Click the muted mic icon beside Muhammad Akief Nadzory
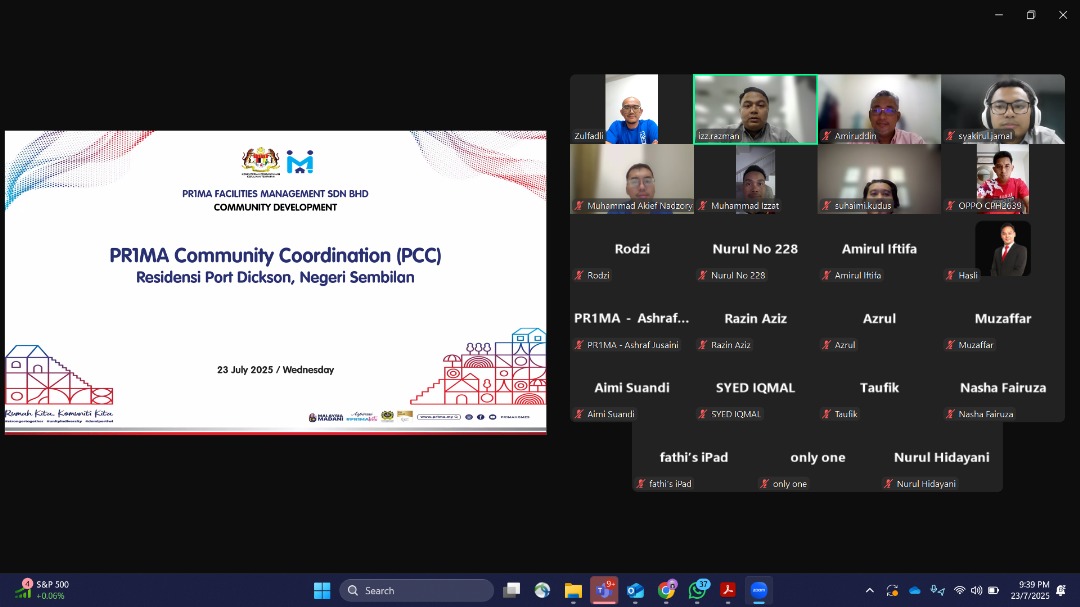The width and height of the screenshot is (1080, 607). pyautogui.click(x=579, y=205)
